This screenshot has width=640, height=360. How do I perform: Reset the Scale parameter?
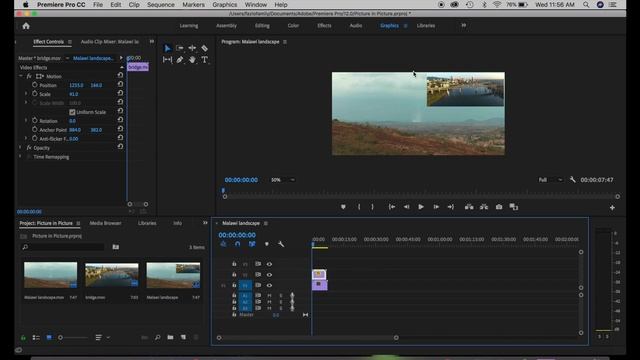click(x=120, y=93)
